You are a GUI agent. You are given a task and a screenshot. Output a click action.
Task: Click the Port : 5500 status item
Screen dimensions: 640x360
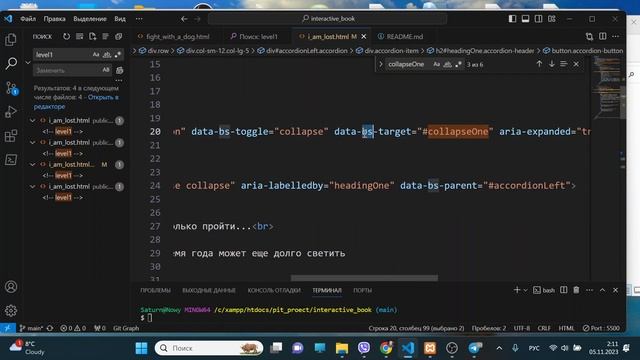coord(601,328)
